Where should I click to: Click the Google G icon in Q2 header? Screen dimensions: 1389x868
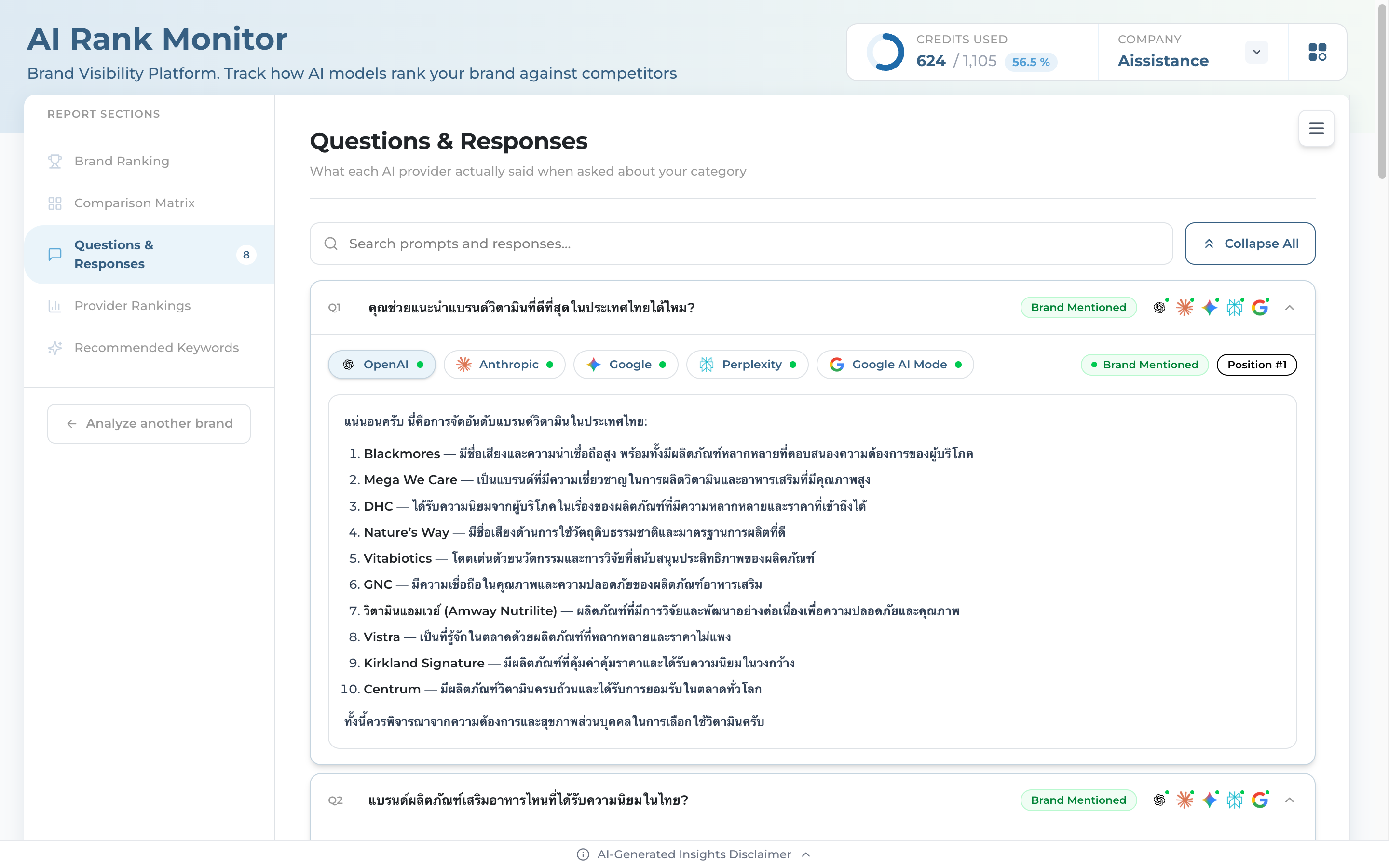point(1260,800)
